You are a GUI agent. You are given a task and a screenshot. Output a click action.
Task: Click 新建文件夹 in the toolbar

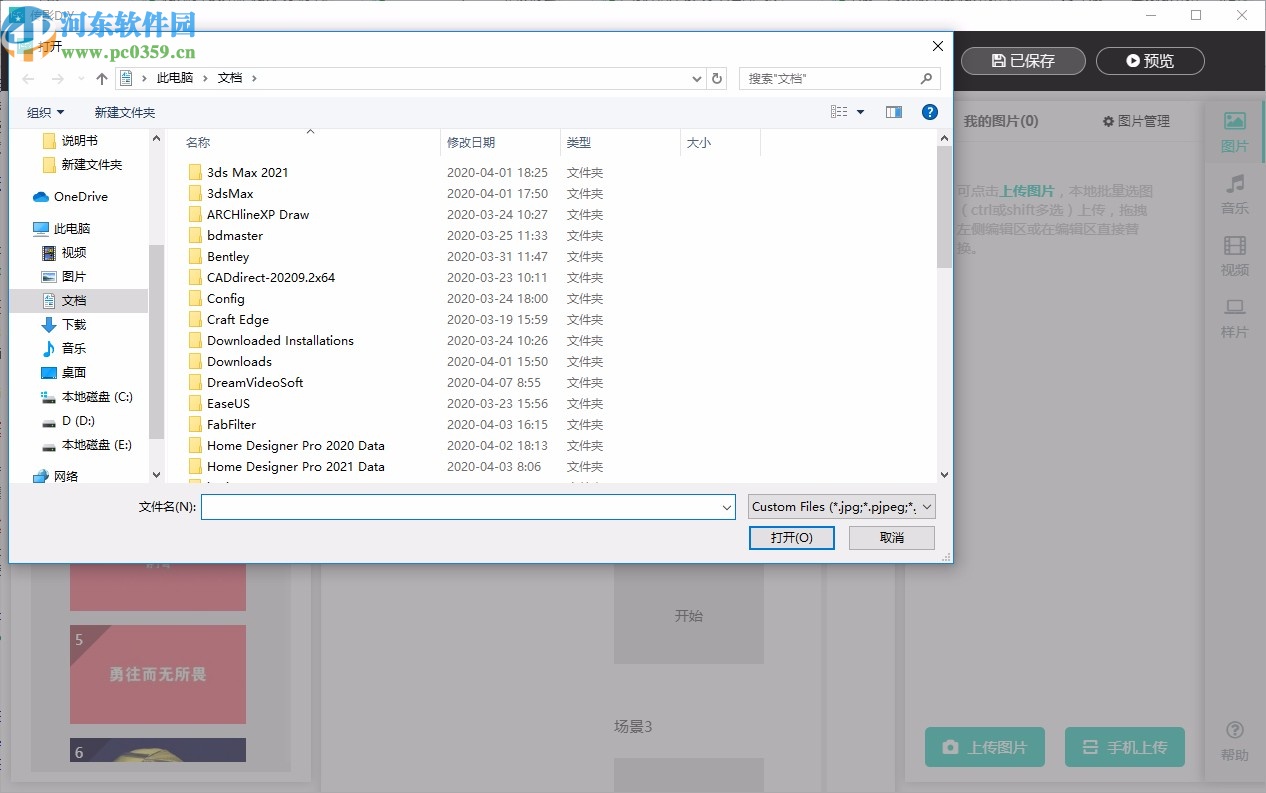[125, 112]
